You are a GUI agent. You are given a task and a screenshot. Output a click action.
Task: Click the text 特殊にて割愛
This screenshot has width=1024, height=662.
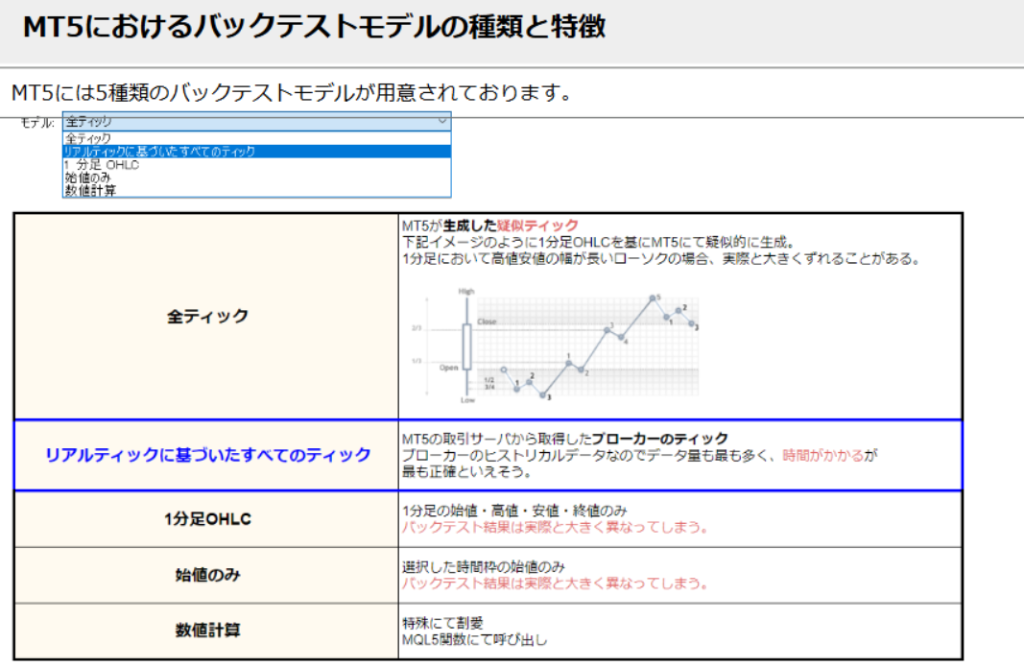443,623
